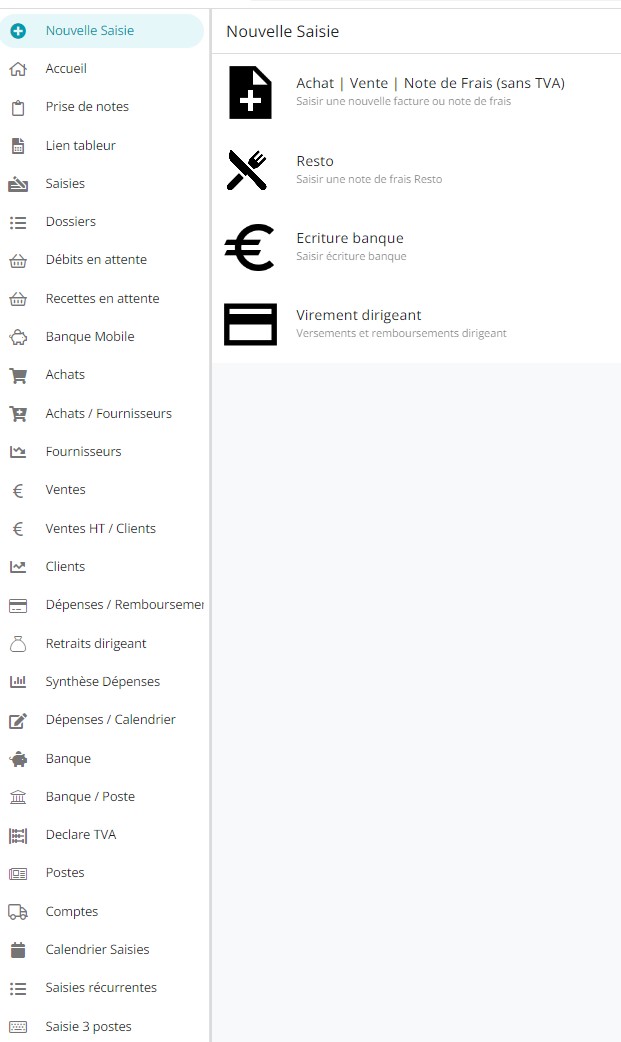Select Débits en attente in sidebar
Image resolution: width=621 pixels, height=1042 pixels.
click(x=96, y=260)
